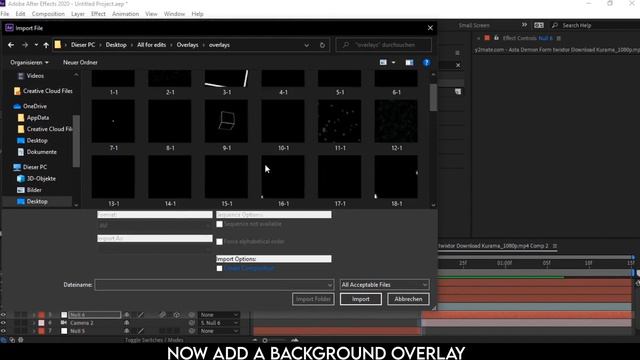This screenshot has height=360, width=640.
Task: Select the Small Screen workspace
Action: (x=474, y=25)
